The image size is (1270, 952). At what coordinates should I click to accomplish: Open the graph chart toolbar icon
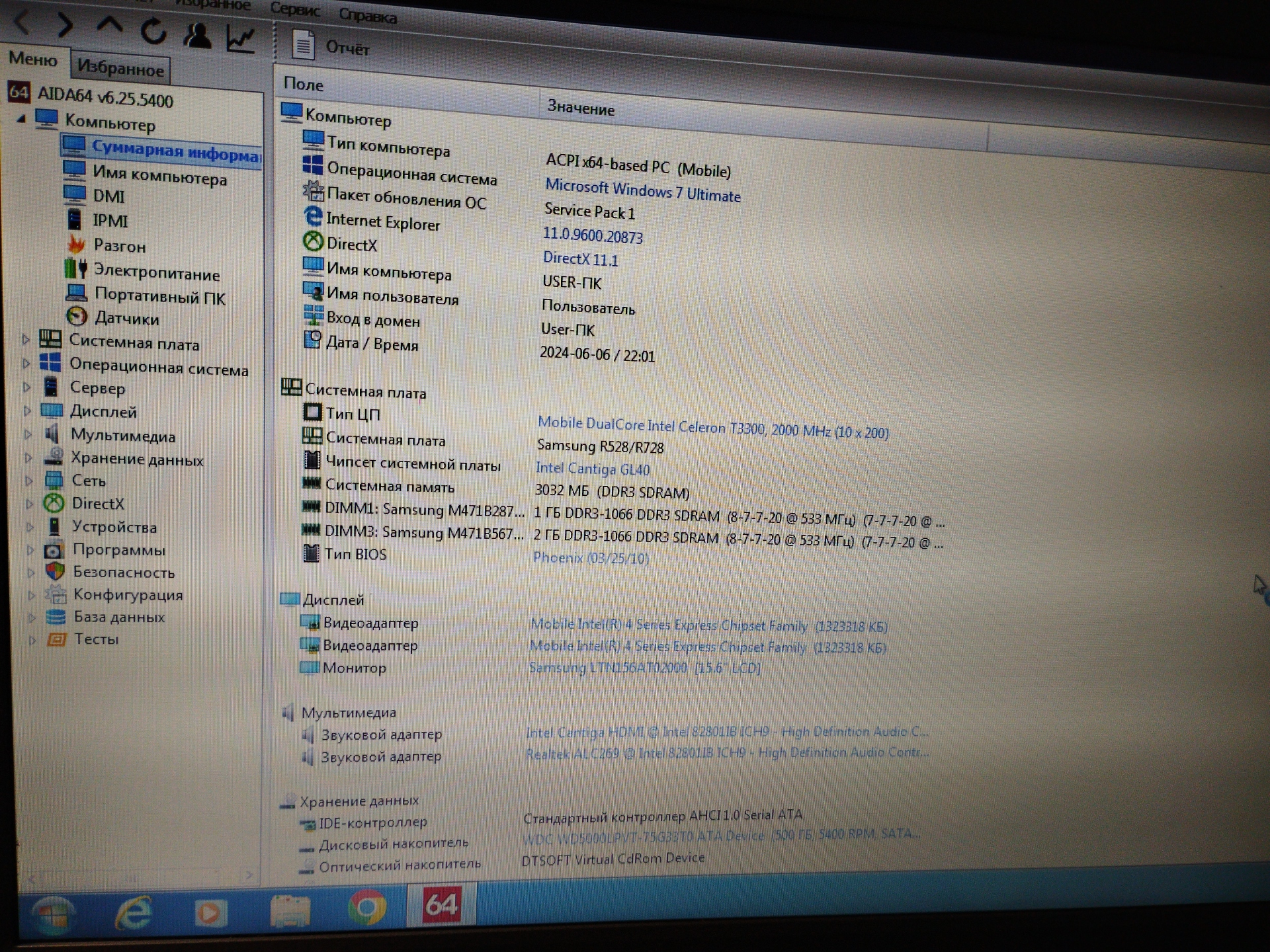coord(241,39)
